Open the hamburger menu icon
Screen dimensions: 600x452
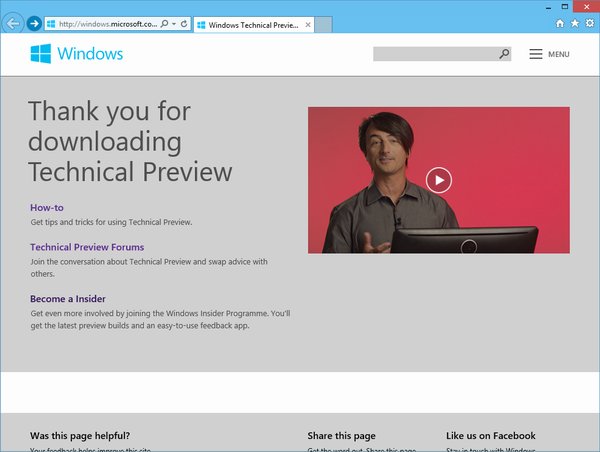pyautogui.click(x=536, y=54)
